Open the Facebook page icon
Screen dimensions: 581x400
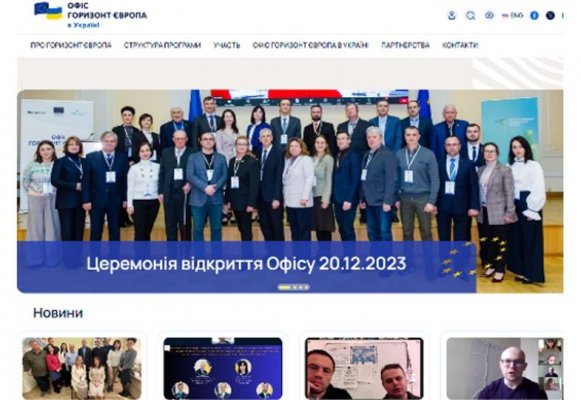(534, 16)
